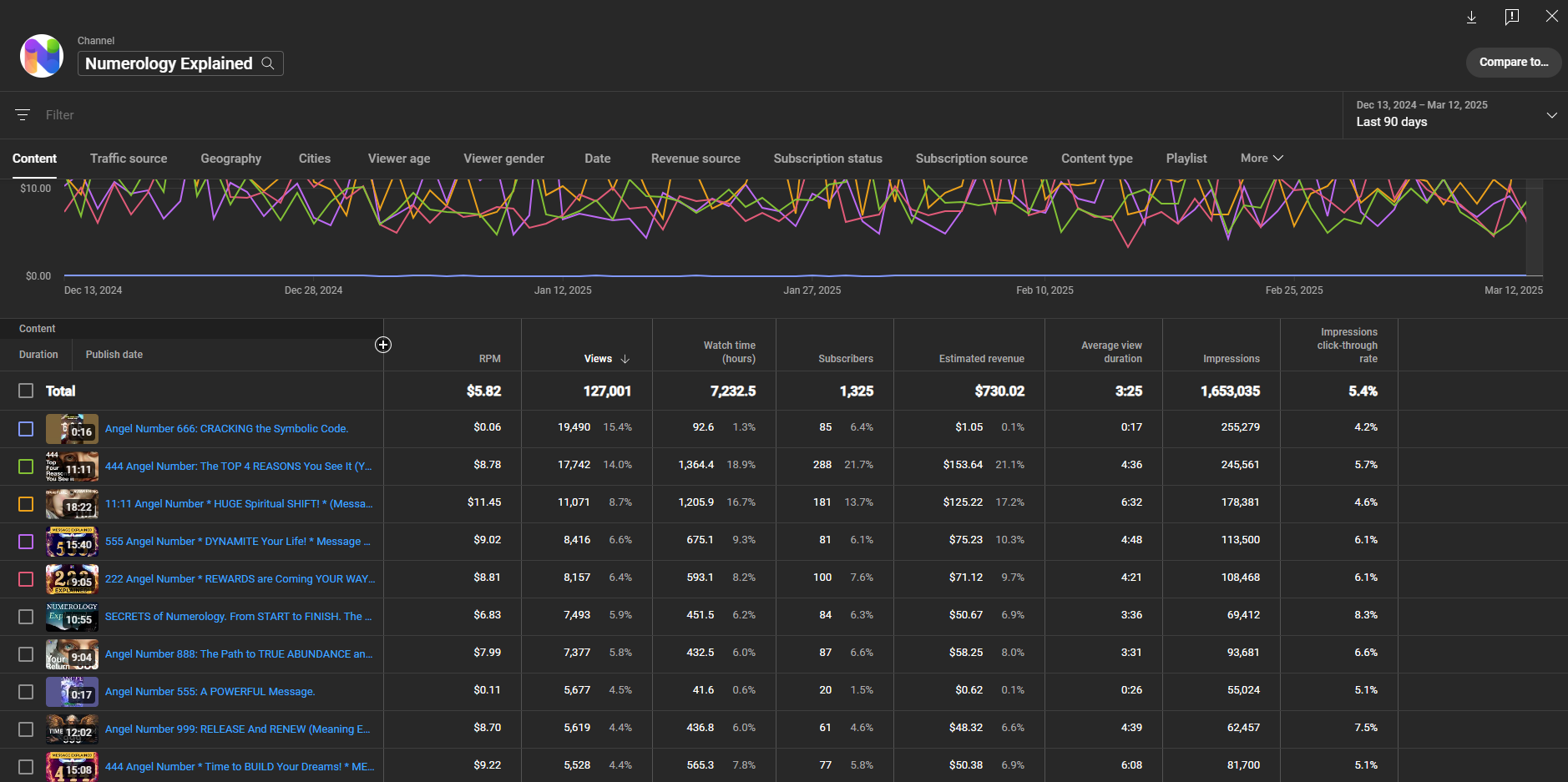Check Angel Number 888 row checkbox

point(26,654)
